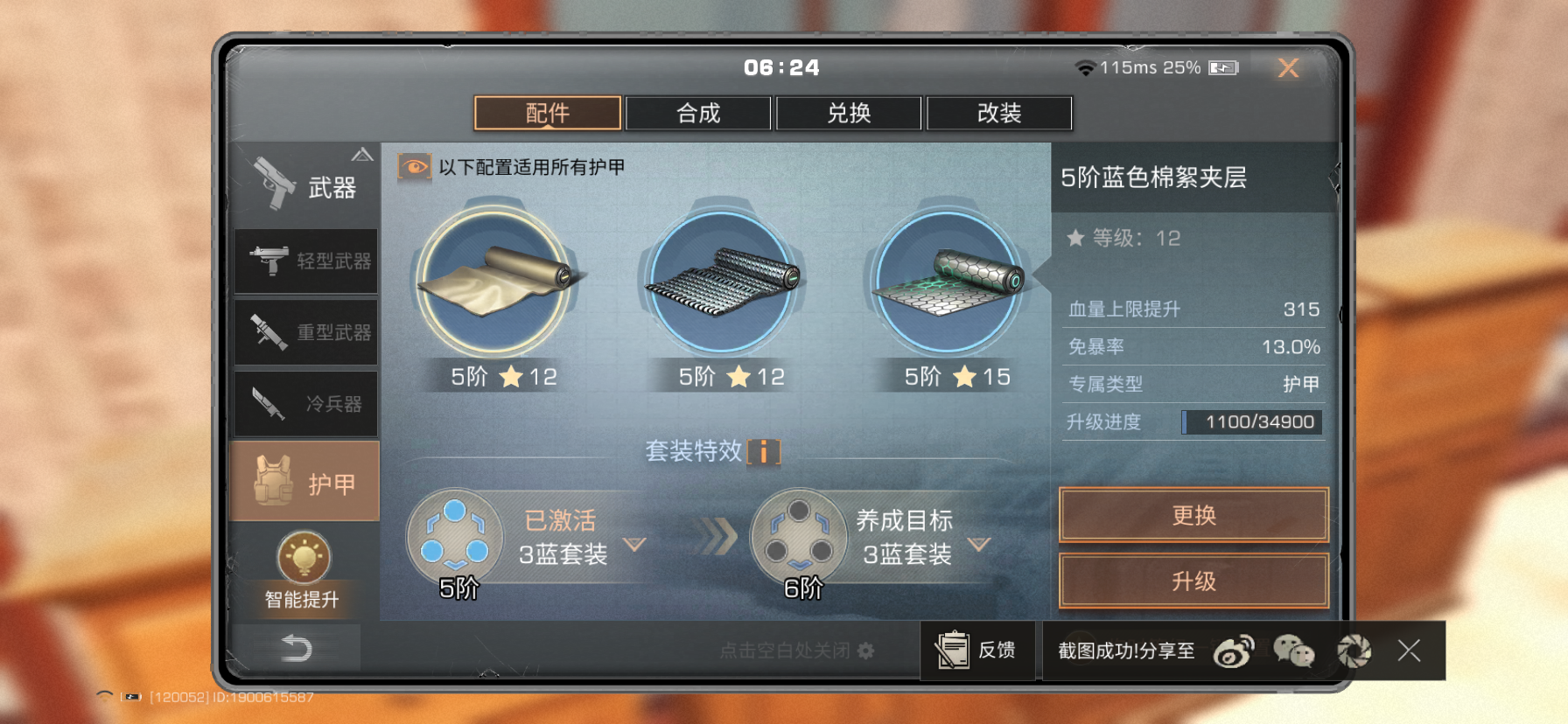Viewport: 1568px width, 724px height.
Task: Click the 更换 replace button
Action: 1193,515
